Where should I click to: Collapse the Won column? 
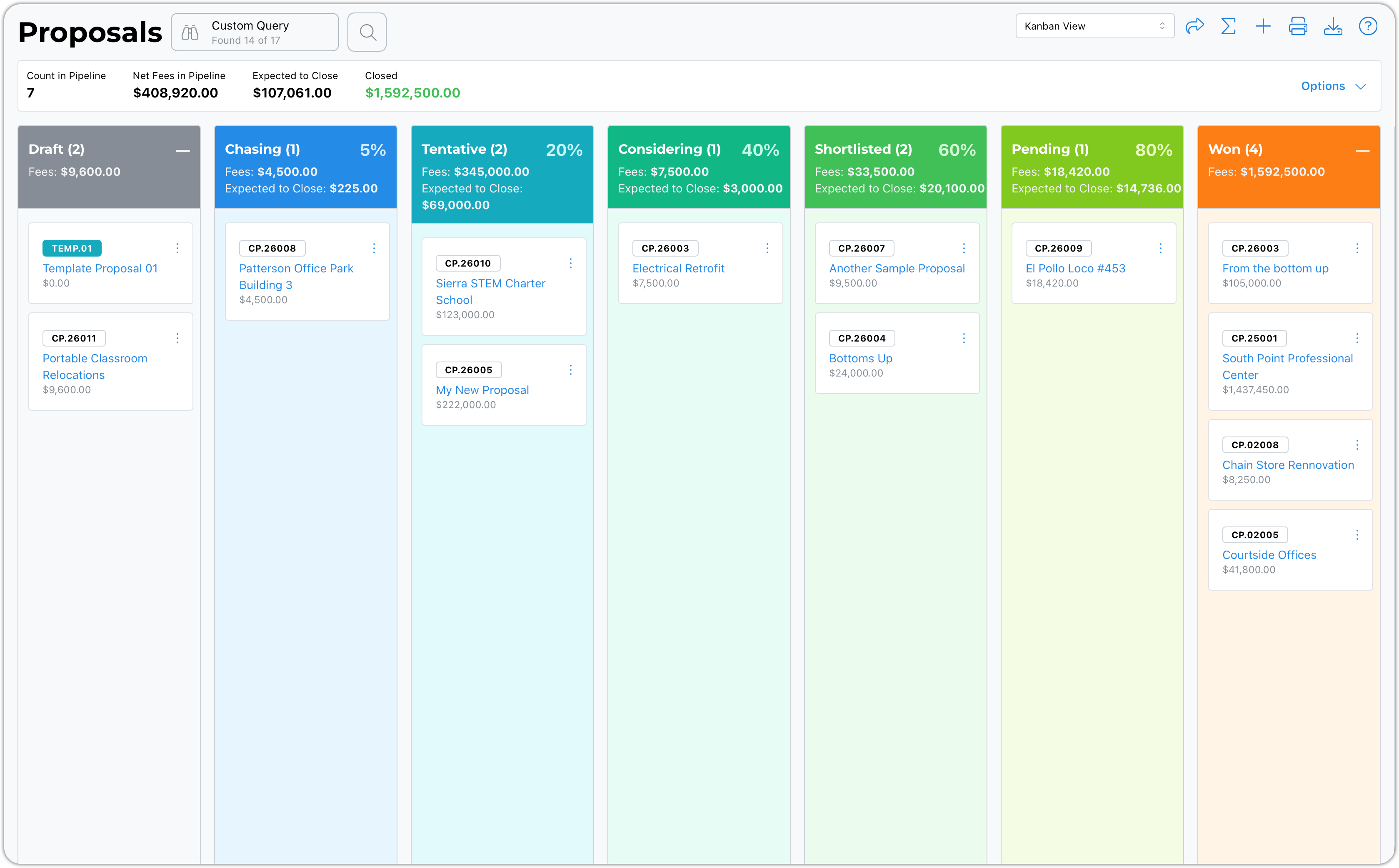tap(1363, 151)
